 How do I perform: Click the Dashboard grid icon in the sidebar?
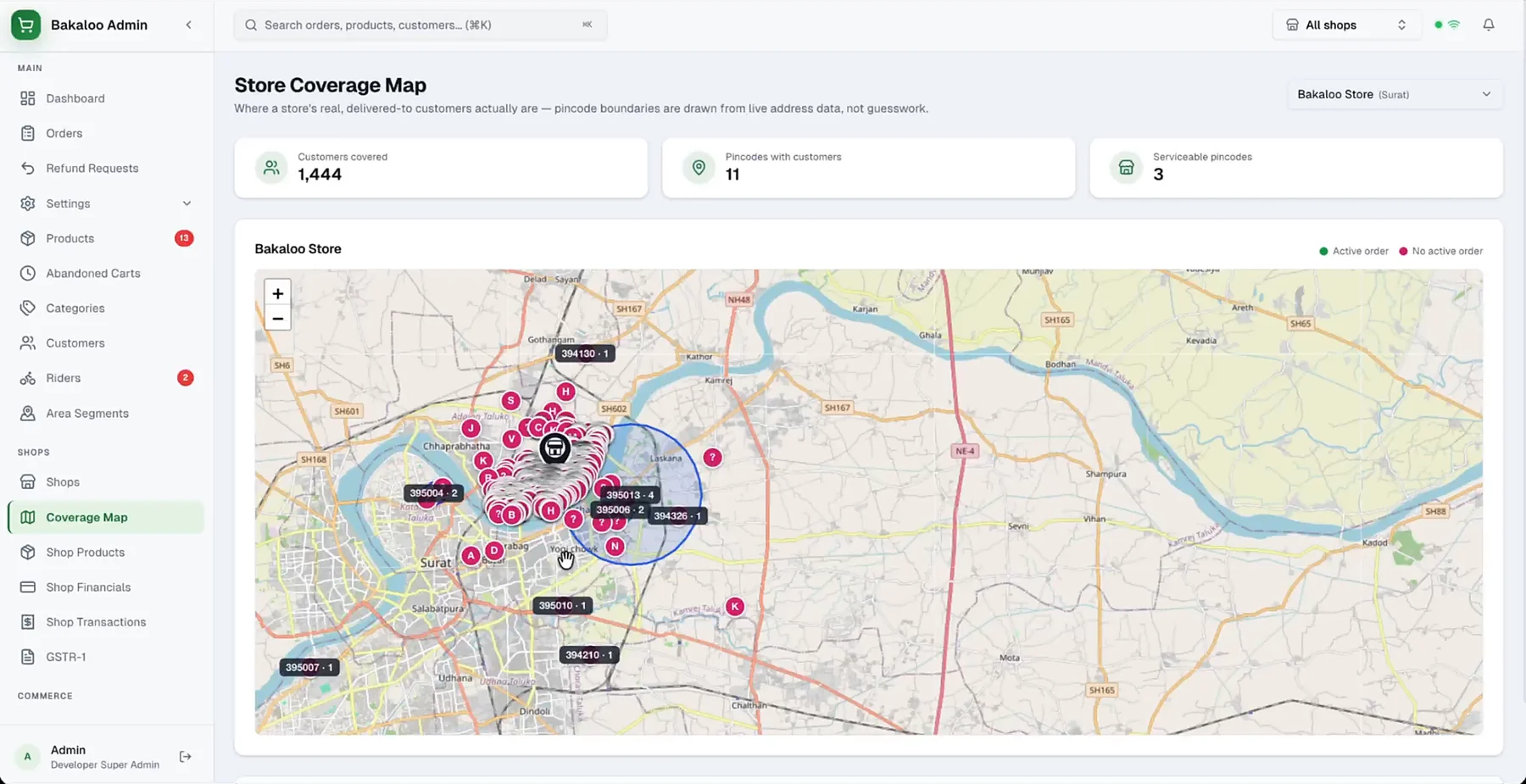click(x=28, y=98)
